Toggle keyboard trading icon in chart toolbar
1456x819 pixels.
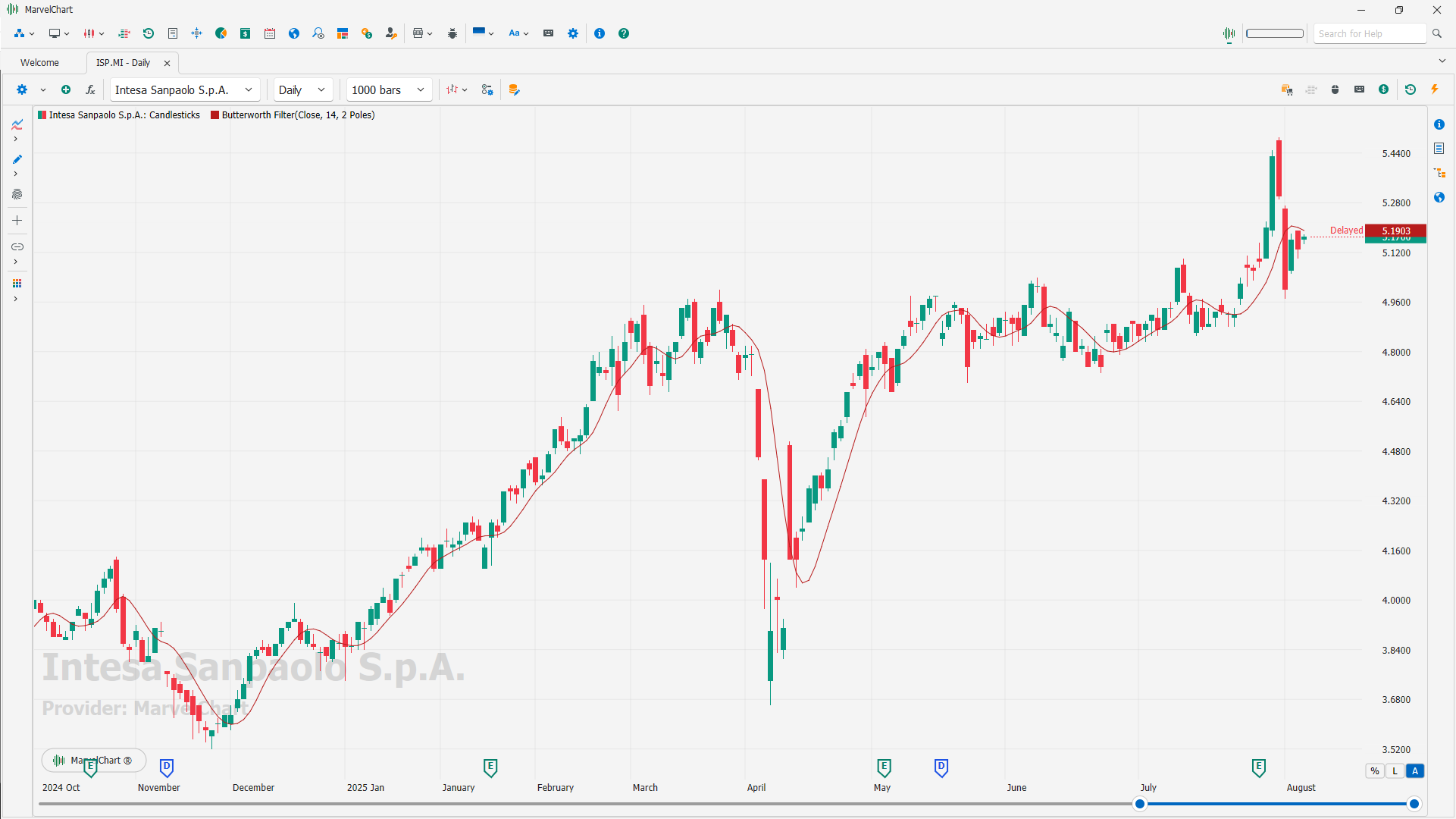point(1360,89)
